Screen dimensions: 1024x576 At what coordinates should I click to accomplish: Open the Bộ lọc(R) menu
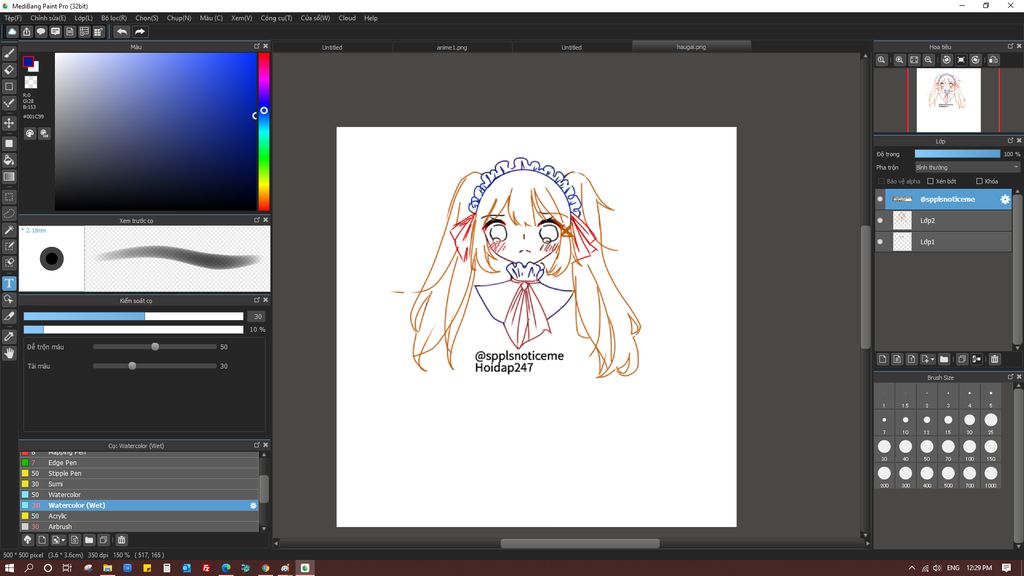pos(114,18)
